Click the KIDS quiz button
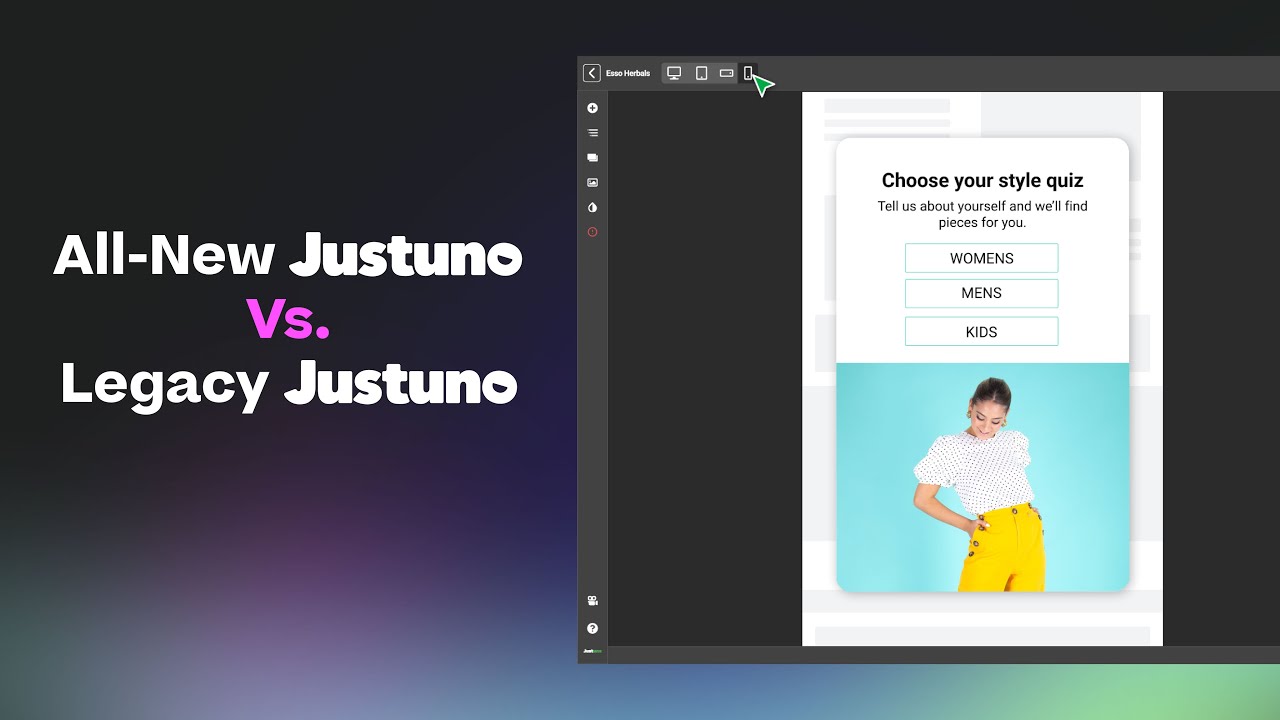Image resolution: width=1280 pixels, height=720 pixels. 982,332
